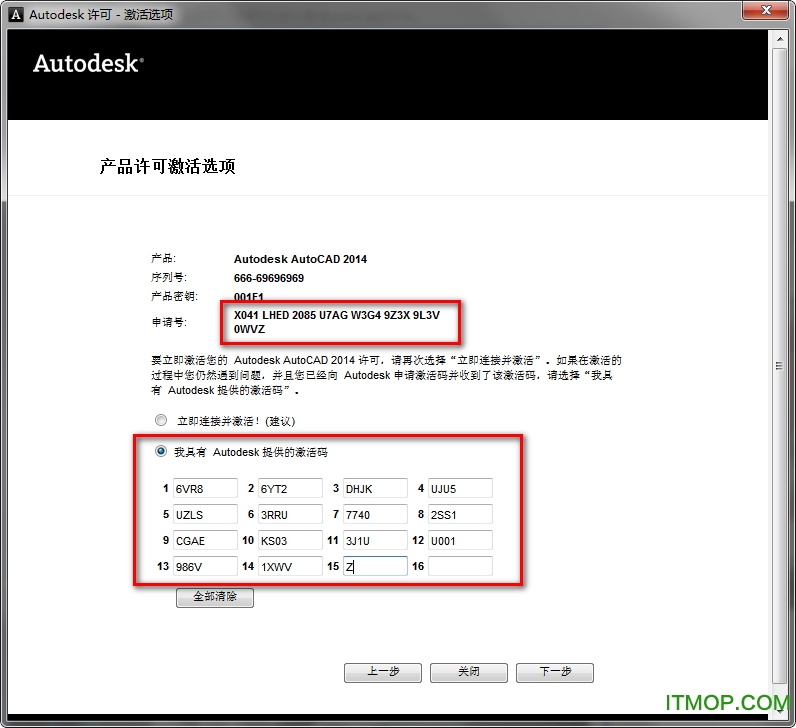796x728 pixels.
Task: Click the Autodesk 'A' title bar icon
Action: [15, 14]
